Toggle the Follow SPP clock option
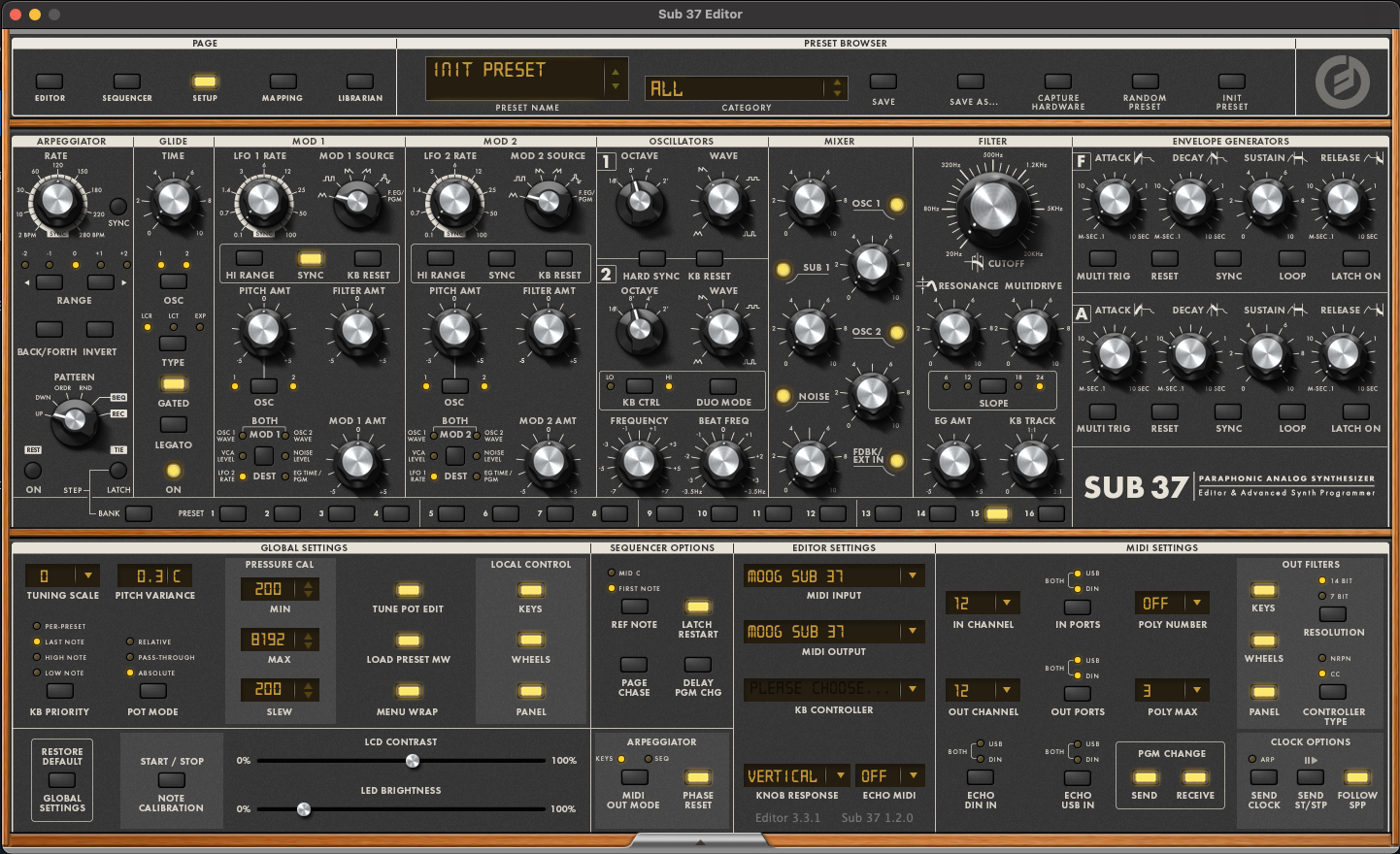Image resolution: width=1400 pixels, height=854 pixels. [1357, 777]
